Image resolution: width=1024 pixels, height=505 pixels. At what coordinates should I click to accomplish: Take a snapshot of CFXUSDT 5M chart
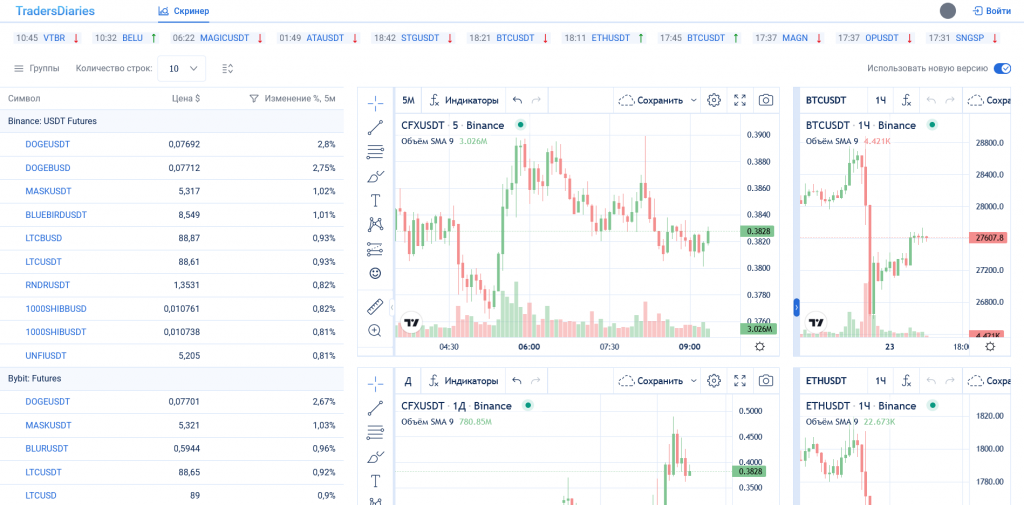pyautogui.click(x=766, y=101)
